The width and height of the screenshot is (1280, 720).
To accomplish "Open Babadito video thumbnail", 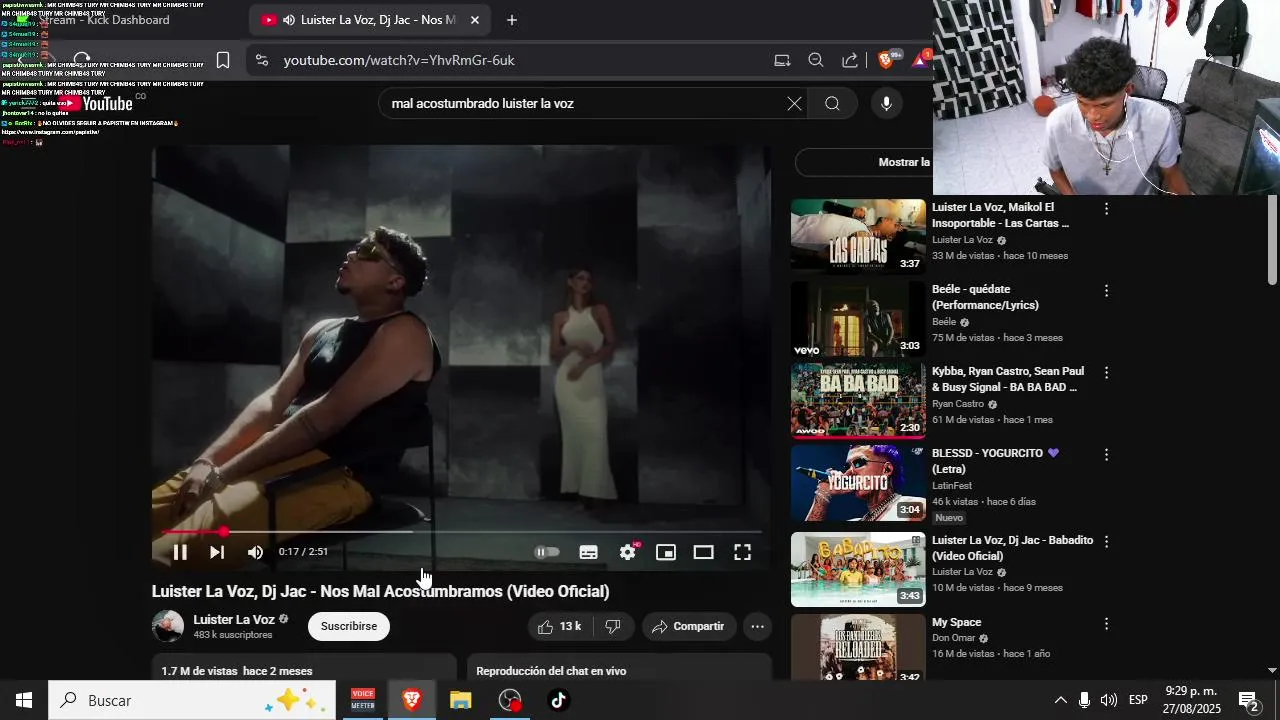I will (858, 569).
